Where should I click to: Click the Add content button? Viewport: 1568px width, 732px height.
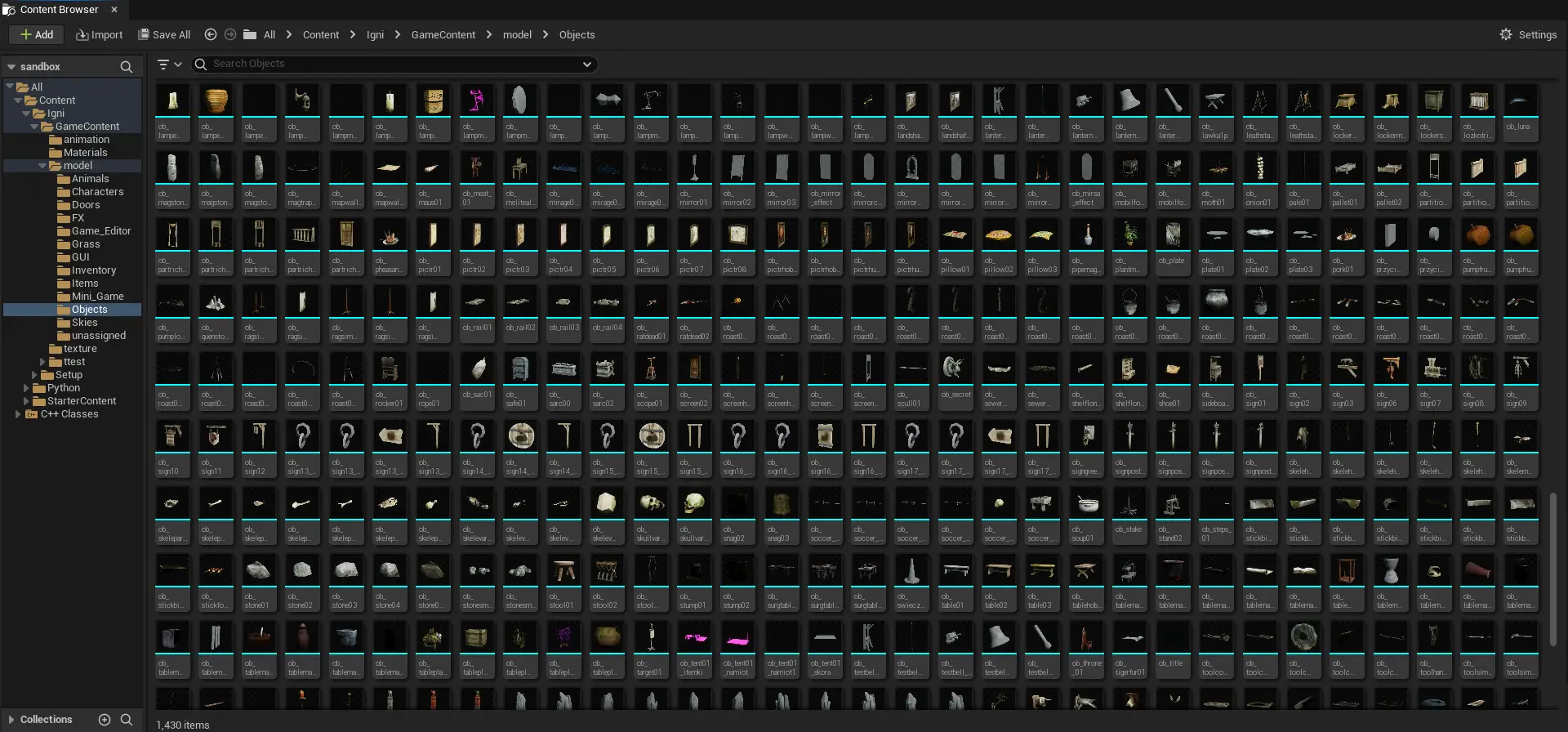pos(37,34)
